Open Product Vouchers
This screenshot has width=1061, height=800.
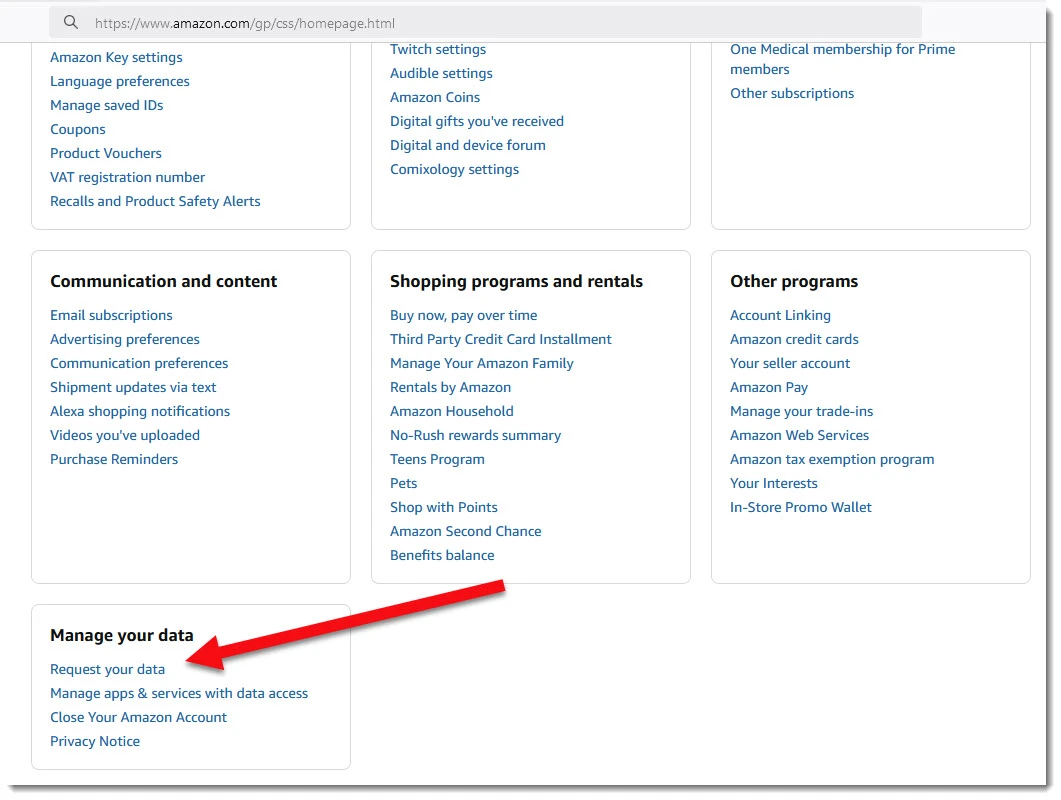click(x=106, y=154)
